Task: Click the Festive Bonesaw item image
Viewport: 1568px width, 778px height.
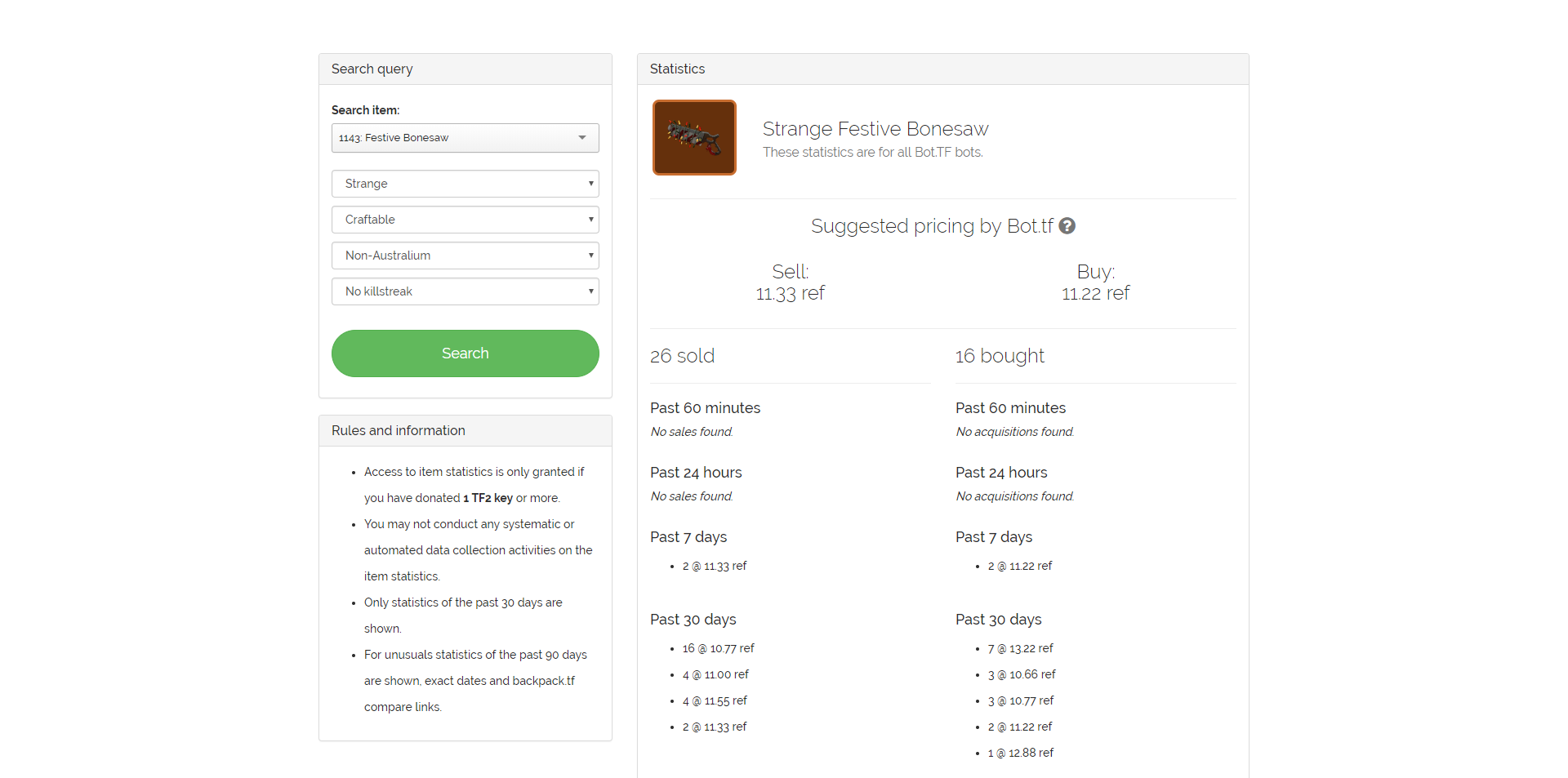Action: pyautogui.click(x=694, y=137)
